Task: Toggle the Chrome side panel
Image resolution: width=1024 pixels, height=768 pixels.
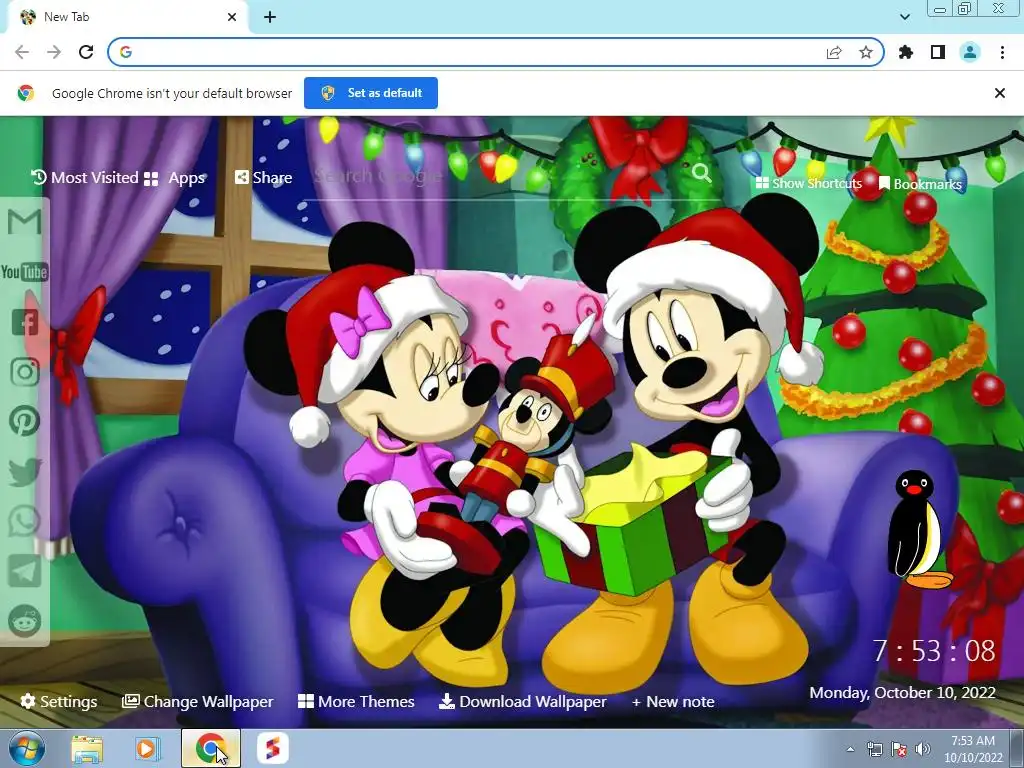Action: pyautogui.click(x=938, y=52)
